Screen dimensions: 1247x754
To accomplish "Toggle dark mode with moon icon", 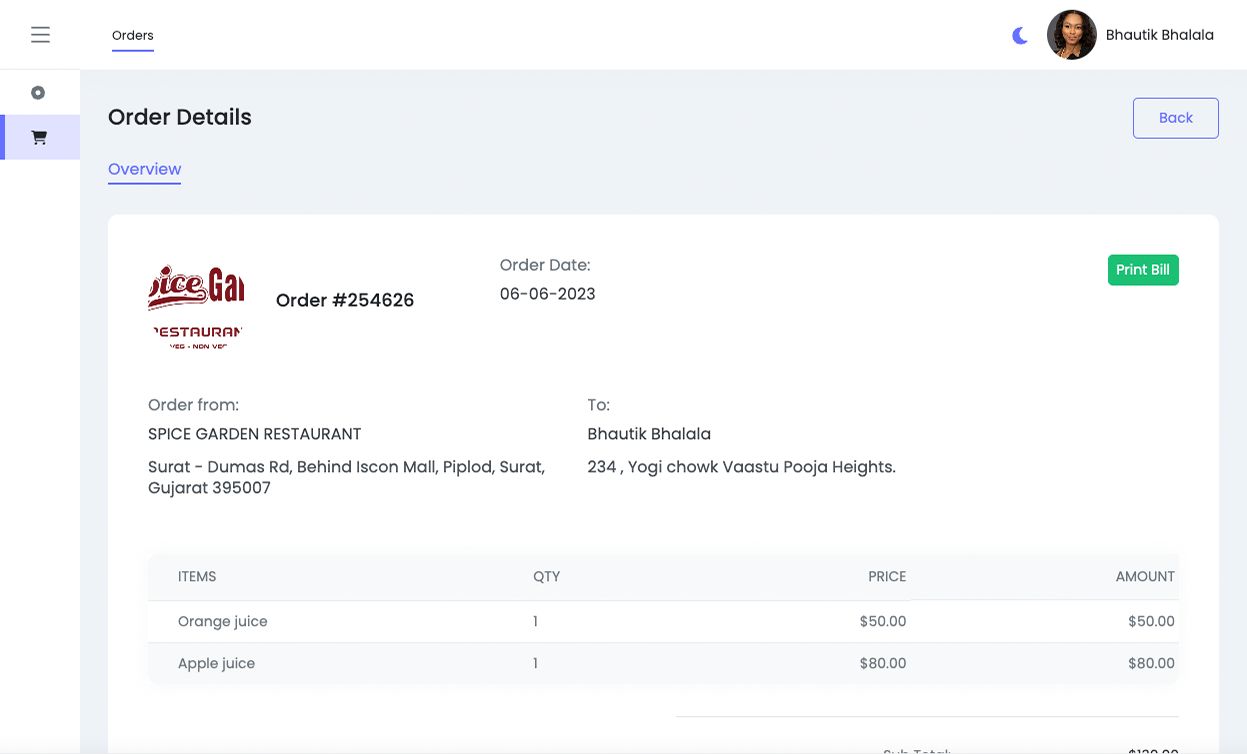I will pyautogui.click(x=1020, y=36).
